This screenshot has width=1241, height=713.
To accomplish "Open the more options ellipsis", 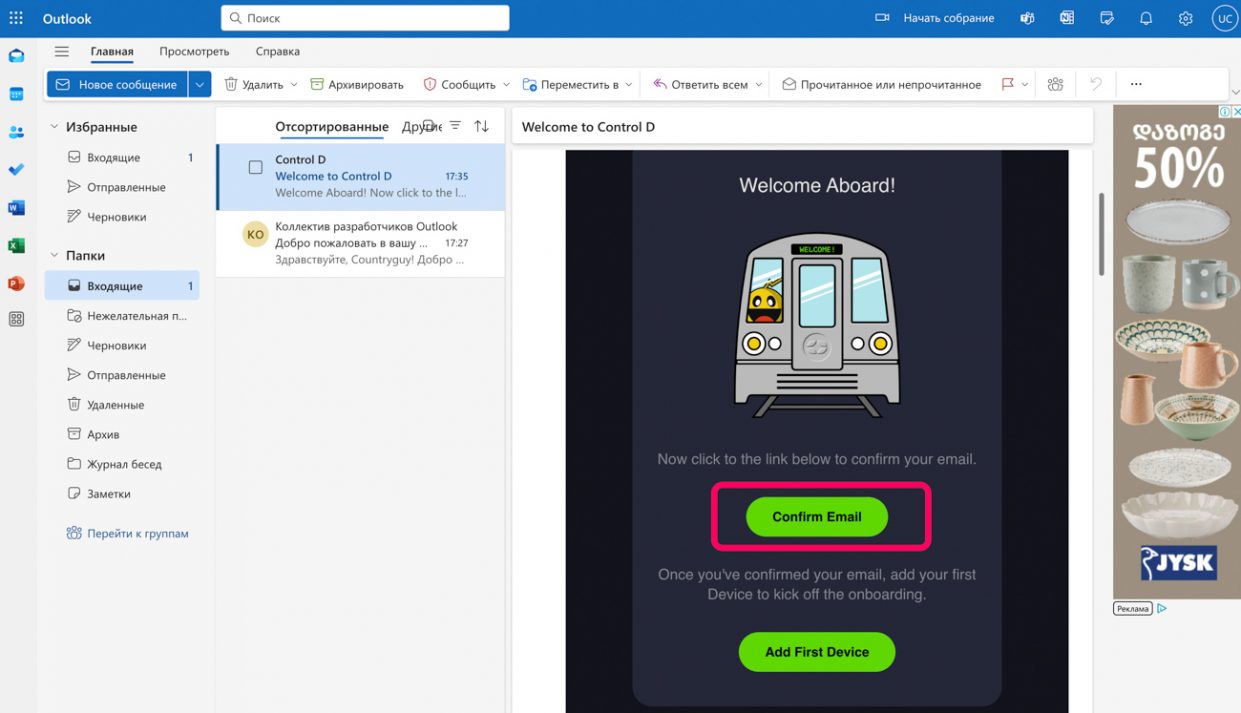I will pyautogui.click(x=1136, y=85).
